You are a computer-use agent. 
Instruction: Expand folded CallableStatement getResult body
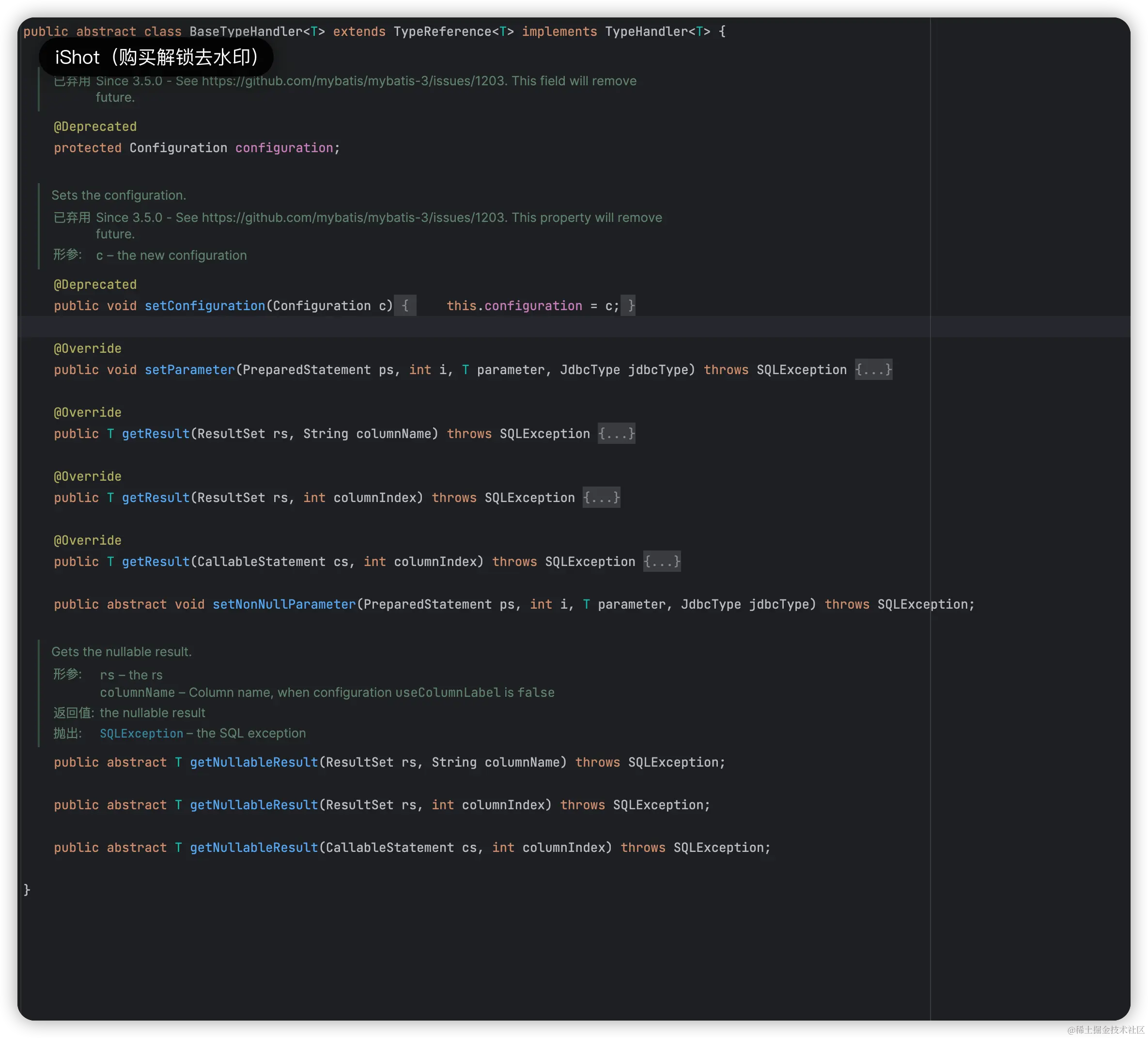pyautogui.click(x=662, y=562)
